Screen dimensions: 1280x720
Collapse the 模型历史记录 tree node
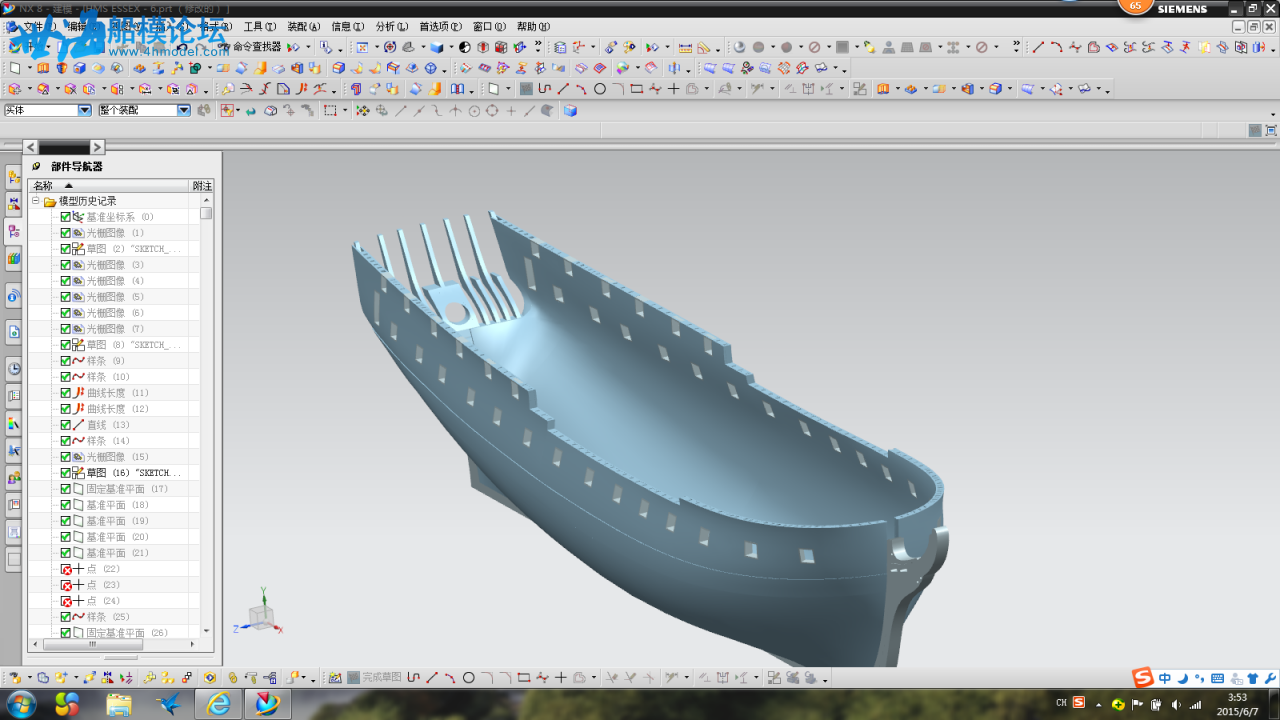pos(35,201)
